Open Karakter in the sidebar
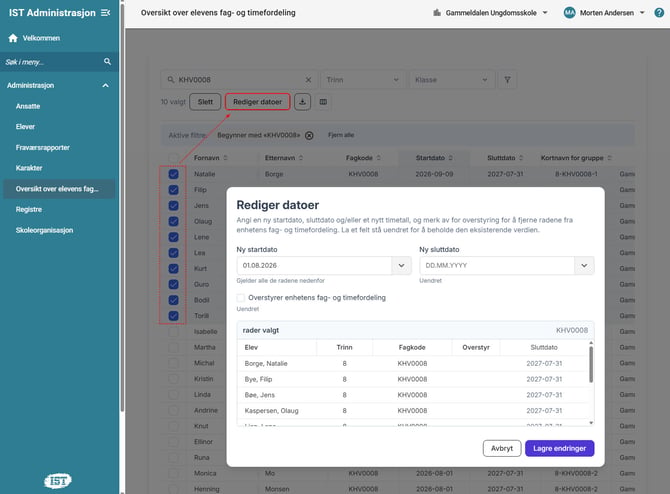670x494 pixels. pyautogui.click(x=29, y=168)
